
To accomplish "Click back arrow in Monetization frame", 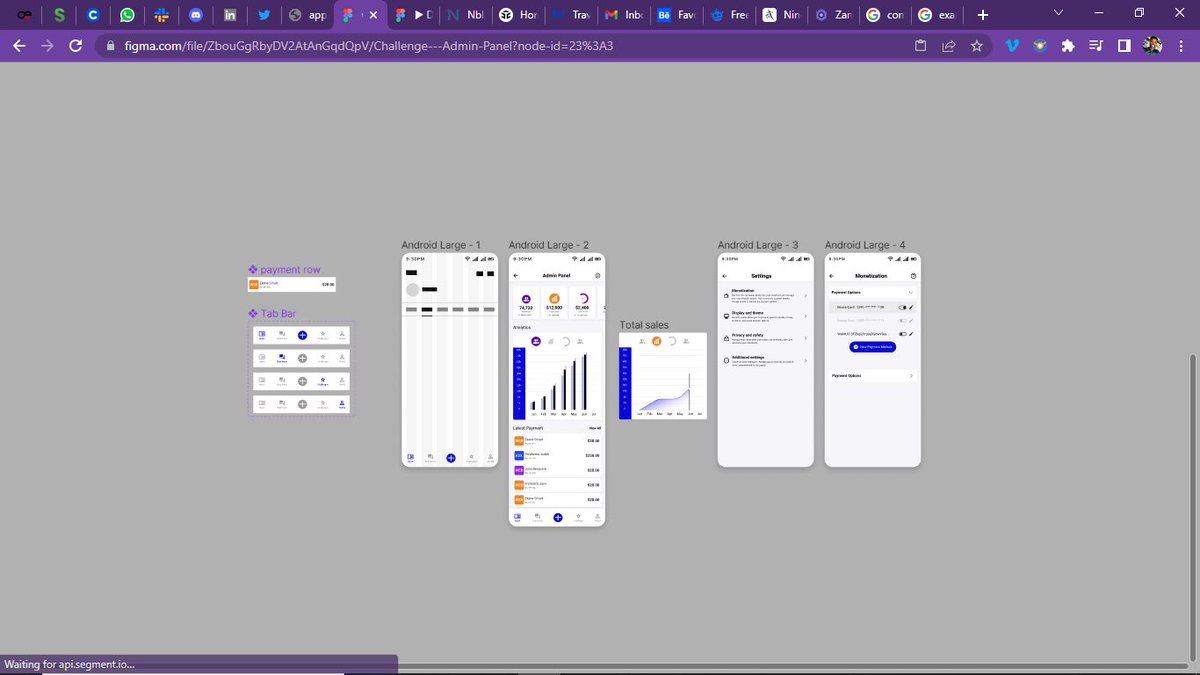I will 833,275.
